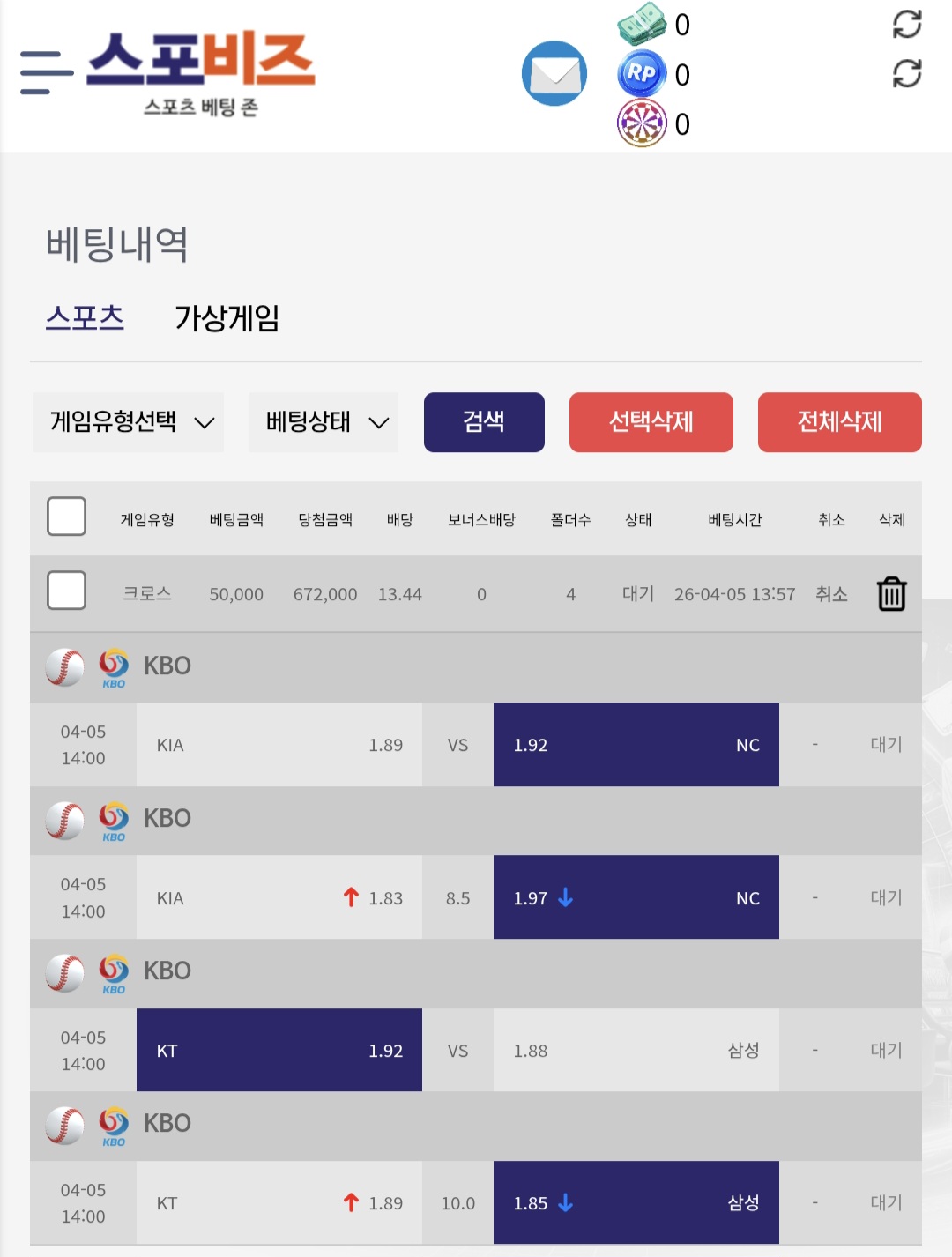This screenshot has height=1257, width=952.
Task: Open the 베팅상태 dropdown
Action: pos(324,422)
